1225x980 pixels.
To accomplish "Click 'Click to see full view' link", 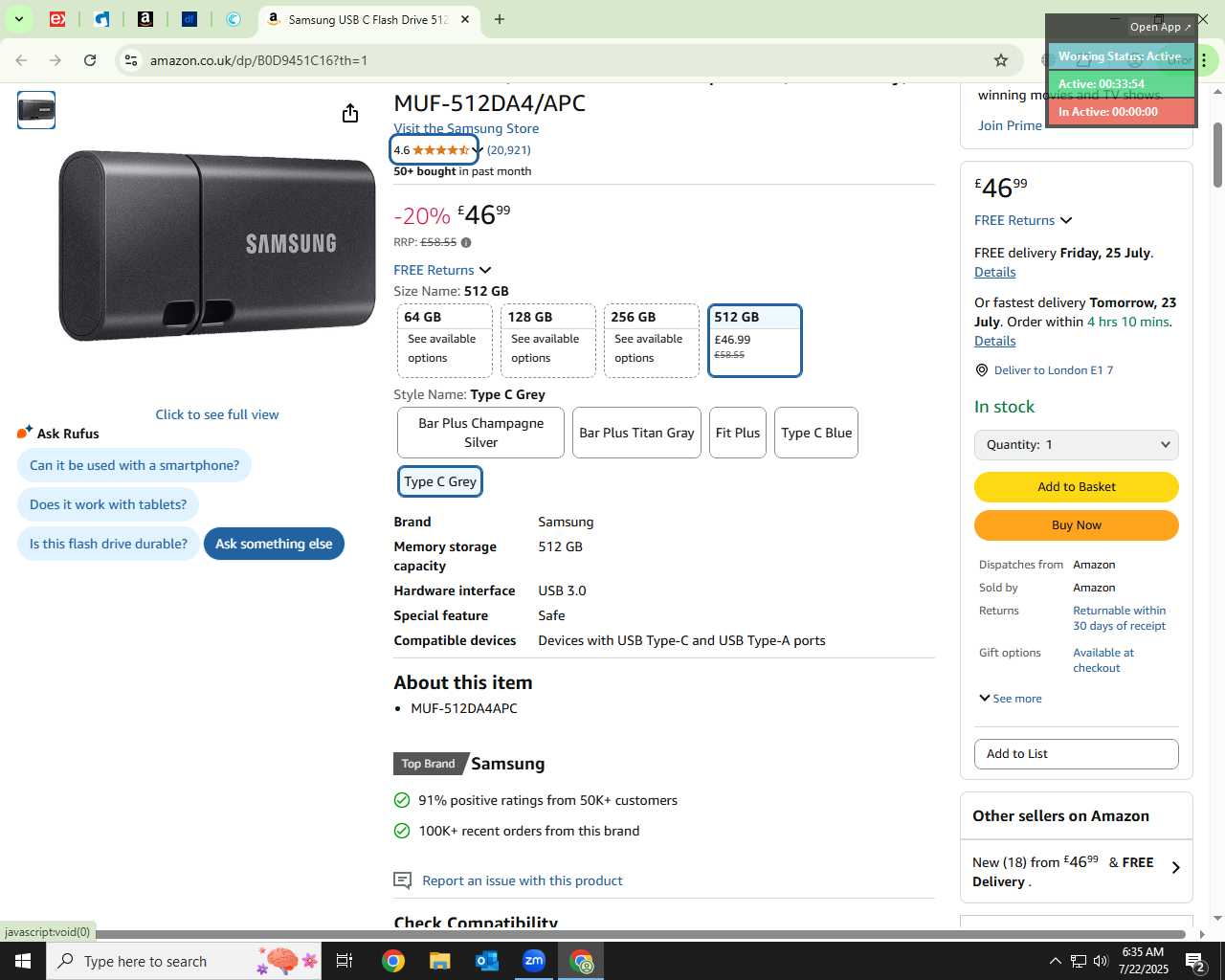I will [x=217, y=414].
